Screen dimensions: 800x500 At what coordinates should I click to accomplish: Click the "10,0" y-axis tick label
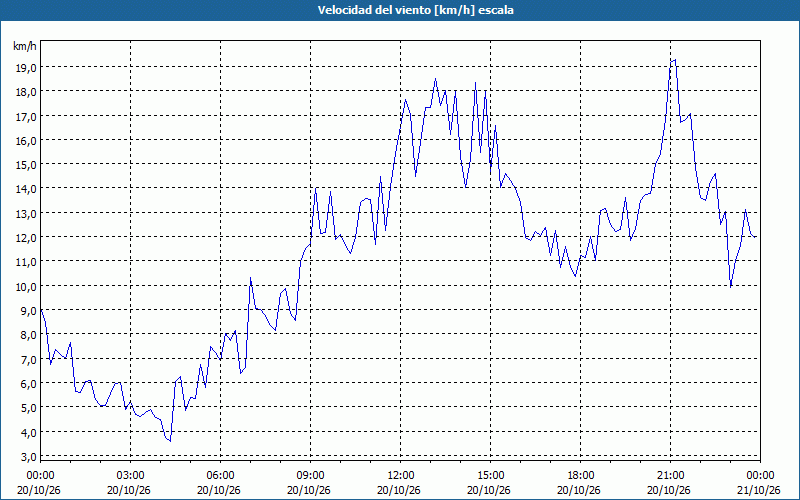click(25, 286)
